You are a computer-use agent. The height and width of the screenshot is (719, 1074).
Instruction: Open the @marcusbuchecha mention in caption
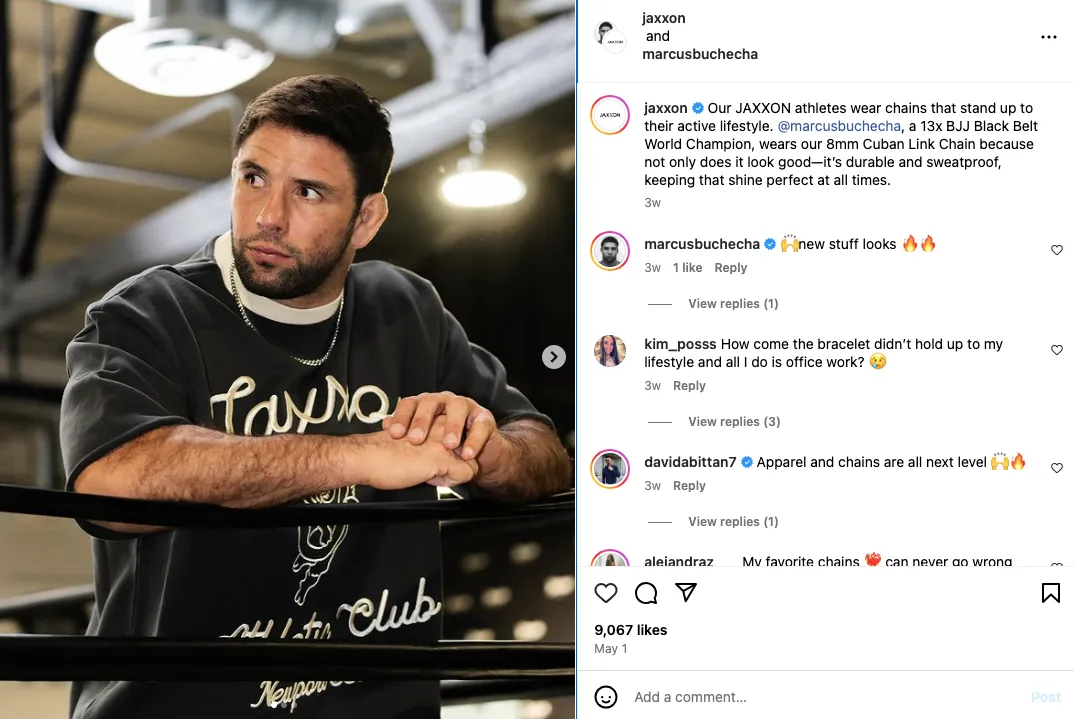(838, 126)
